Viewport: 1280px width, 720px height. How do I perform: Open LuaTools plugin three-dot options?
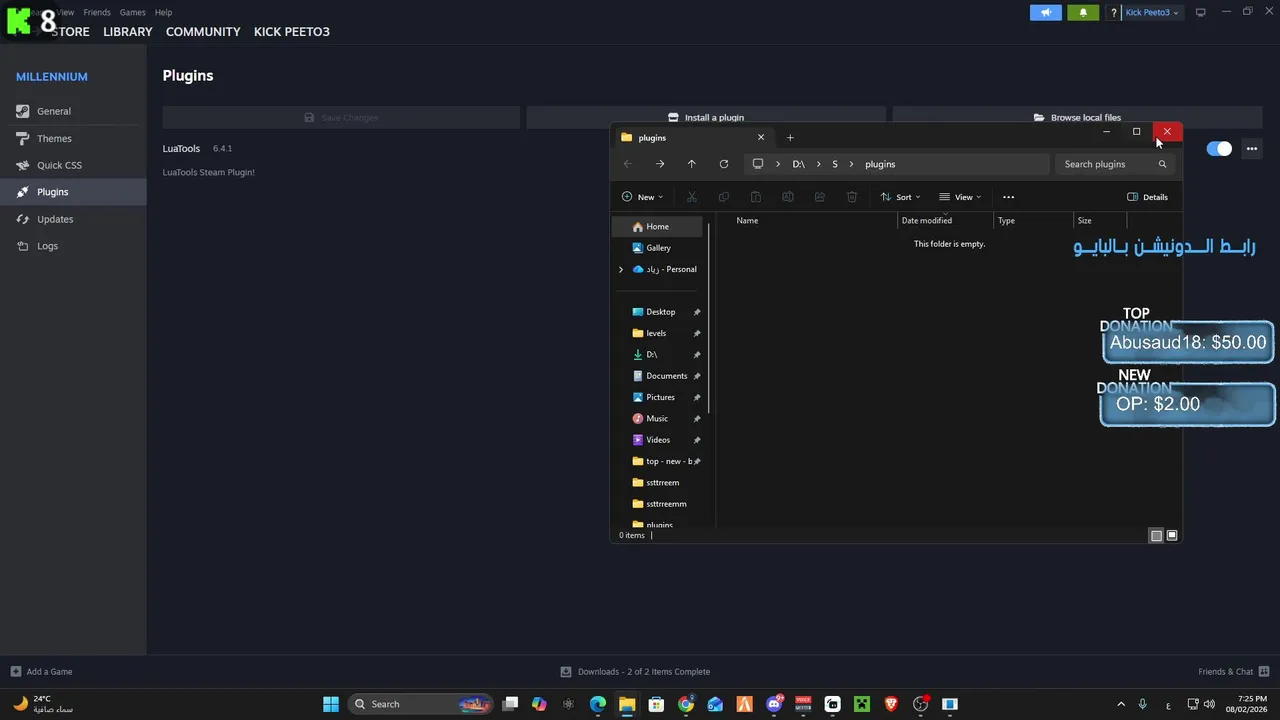tap(1251, 148)
